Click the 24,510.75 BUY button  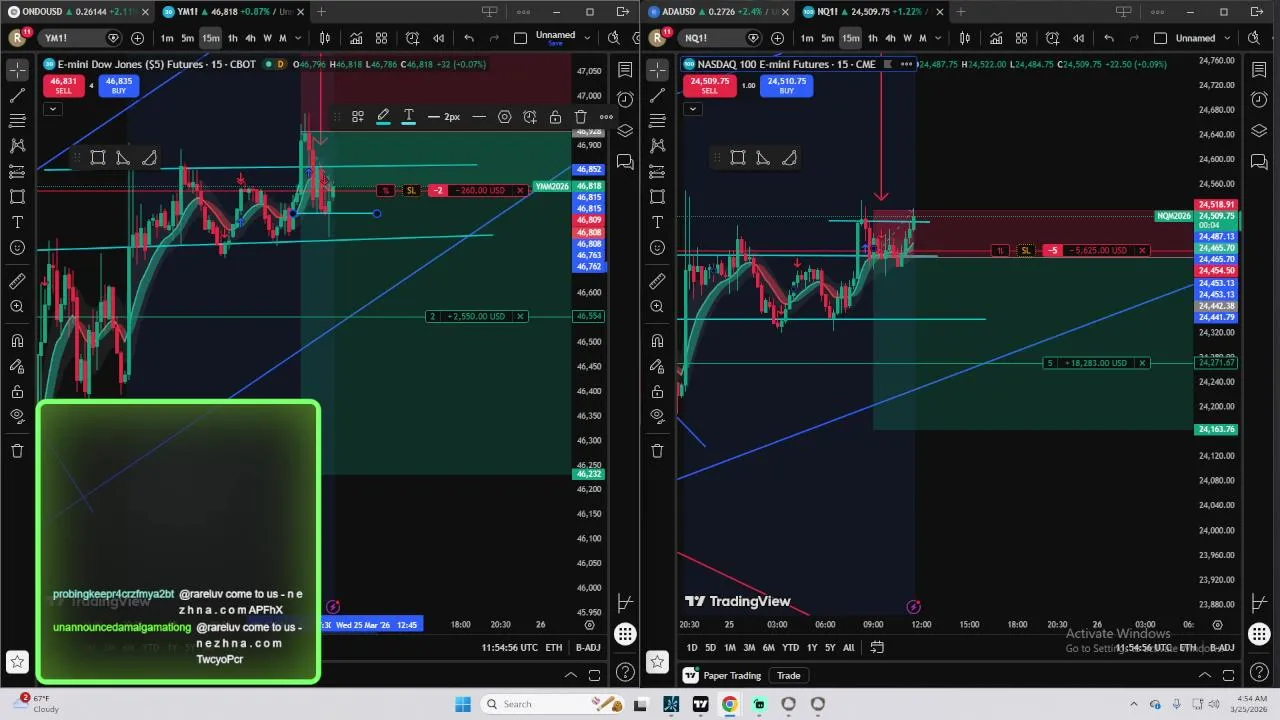(x=786, y=86)
